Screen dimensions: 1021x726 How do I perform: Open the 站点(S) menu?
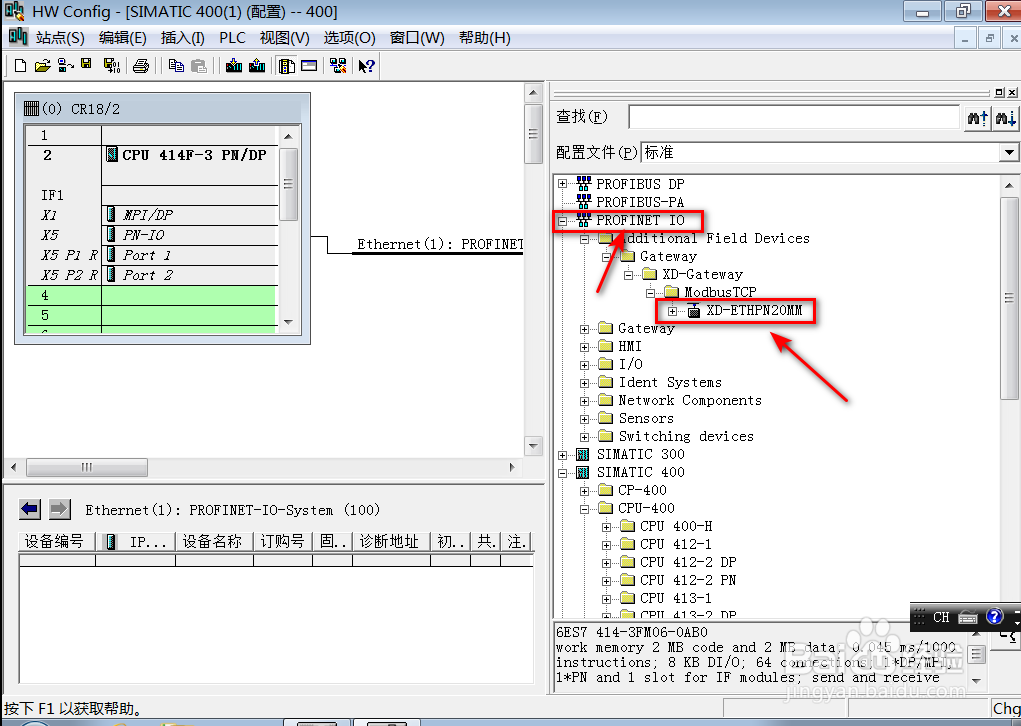(x=60, y=38)
